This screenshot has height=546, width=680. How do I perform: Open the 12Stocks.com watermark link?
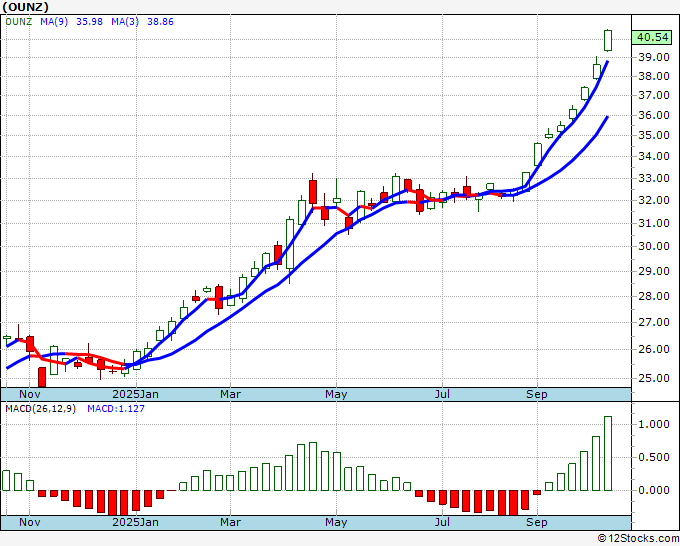click(638, 539)
